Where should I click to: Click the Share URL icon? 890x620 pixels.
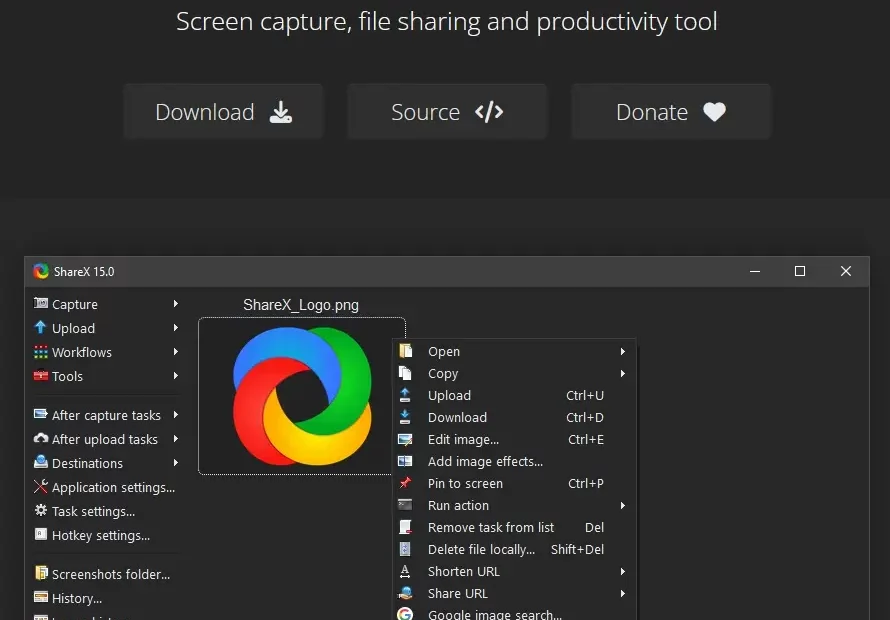[x=405, y=593]
